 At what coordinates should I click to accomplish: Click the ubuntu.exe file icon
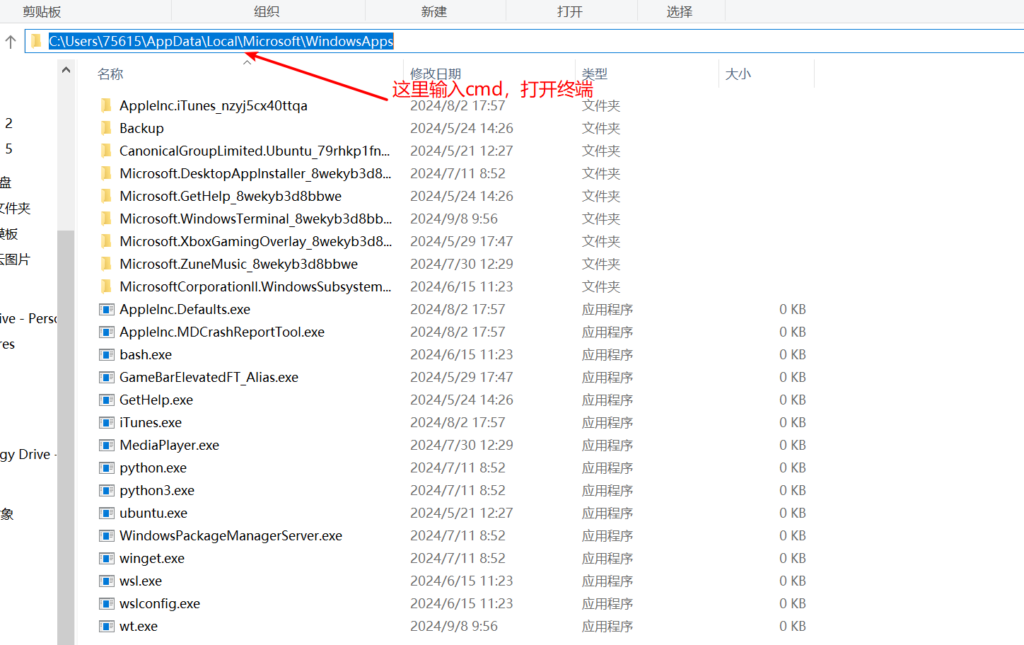coord(107,513)
